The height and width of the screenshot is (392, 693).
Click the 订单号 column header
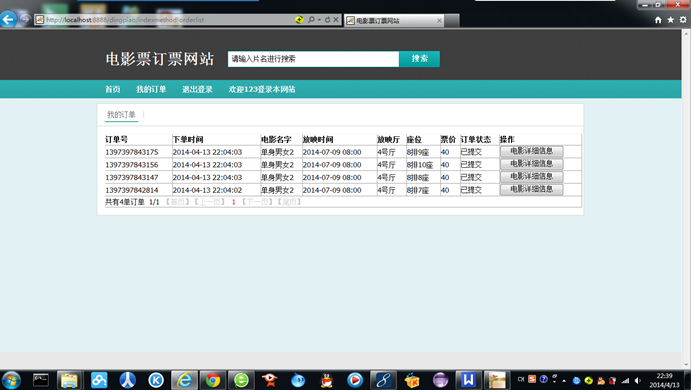(x=116, y=140)
